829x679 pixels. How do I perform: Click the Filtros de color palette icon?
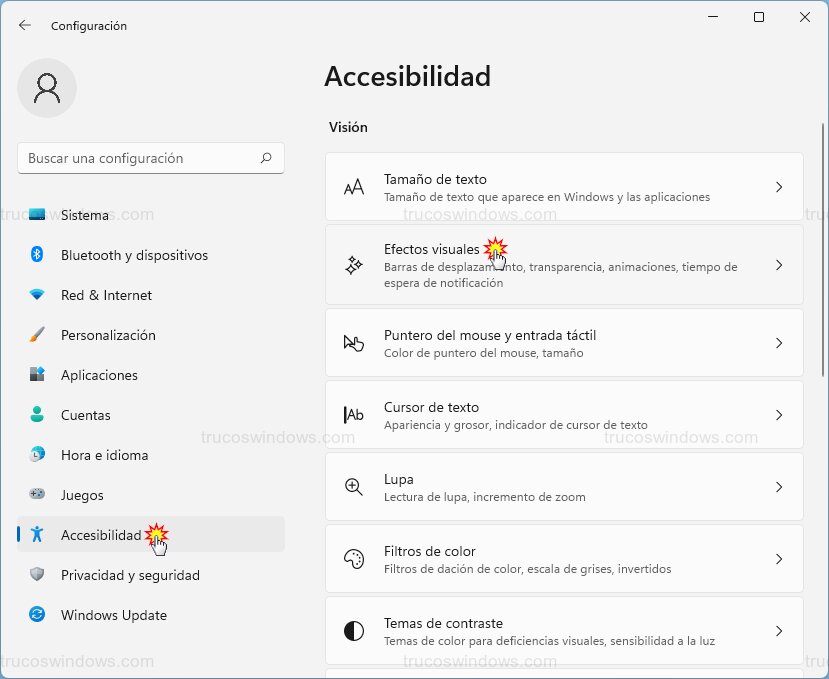pyautogui.click(x=353, y=558)
